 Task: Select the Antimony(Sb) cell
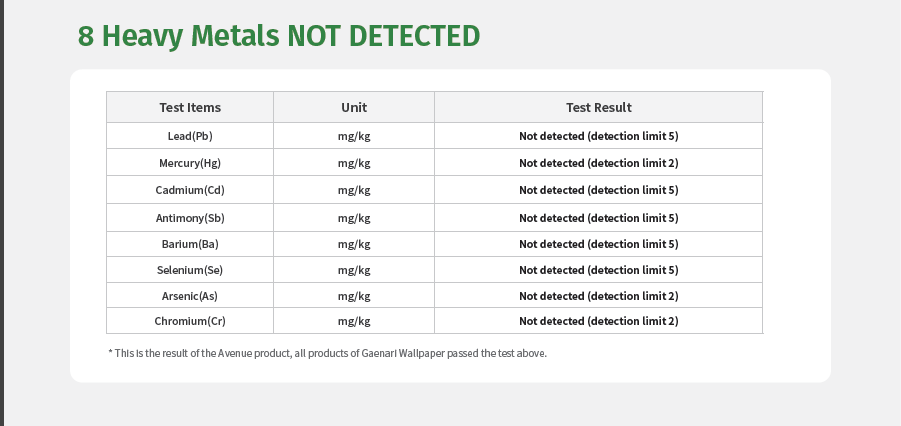pos(190,218)
